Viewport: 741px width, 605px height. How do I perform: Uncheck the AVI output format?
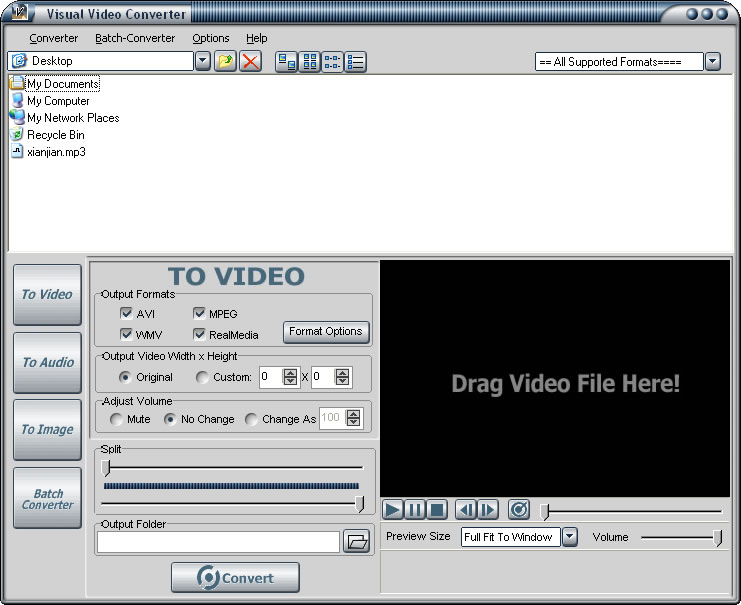tap(127, 314)
